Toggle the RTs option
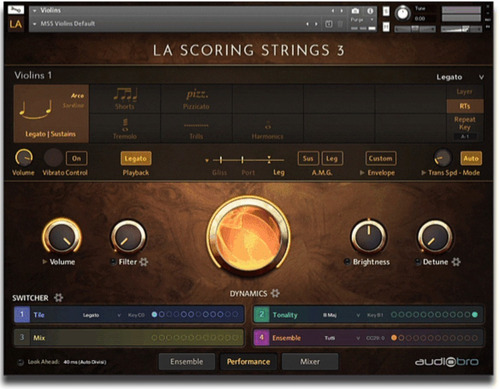Viewport: 500px width, 389px height. pos(465,106)
